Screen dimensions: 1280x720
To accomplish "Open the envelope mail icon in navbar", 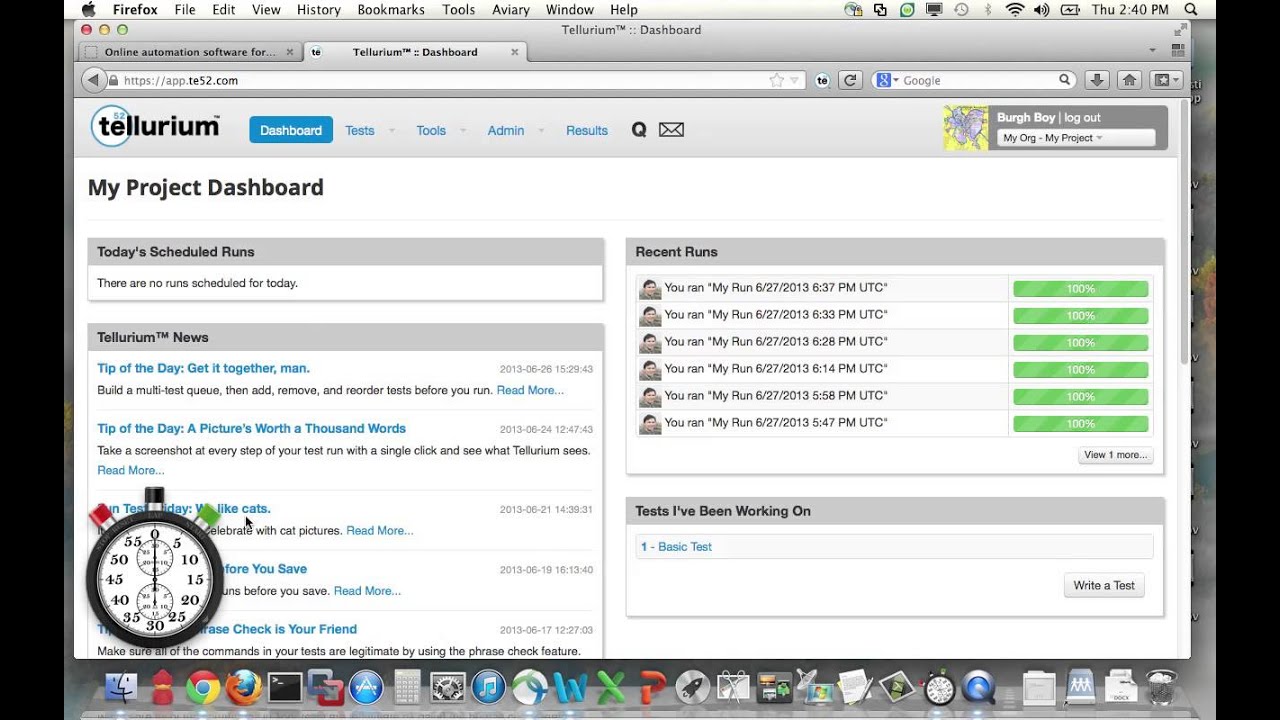I will tap(672, 130).
